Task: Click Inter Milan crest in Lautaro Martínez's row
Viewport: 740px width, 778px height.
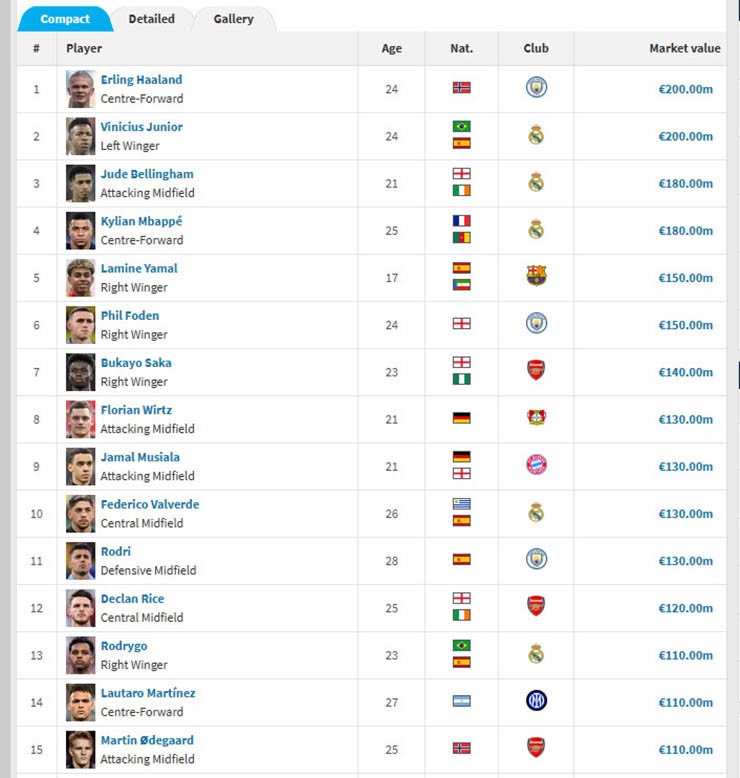Action: pos(536,701)
